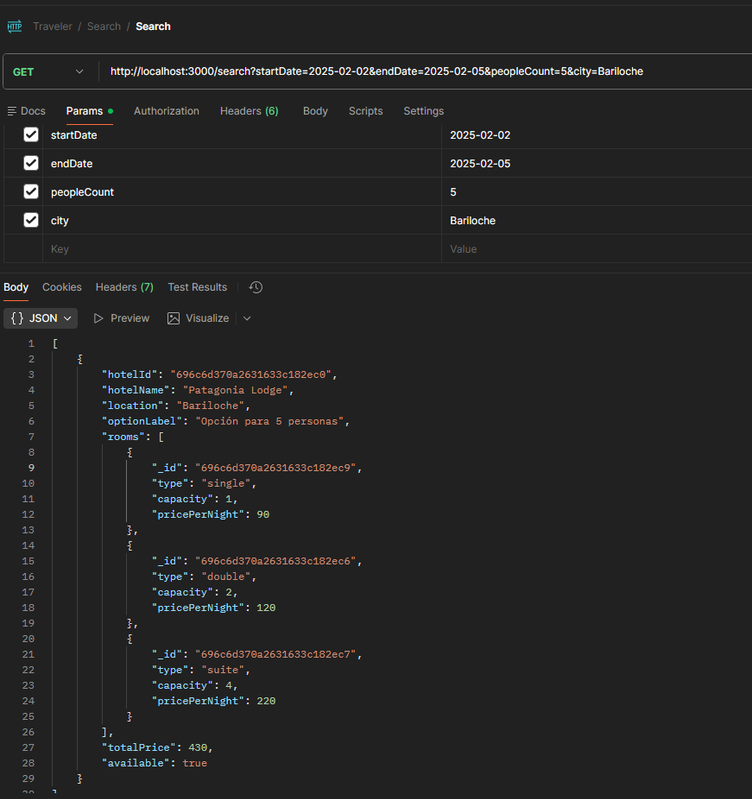The width and height of the screenshot is (752, 799).
Task: Click the HTTP request type icon
Action: point(14,26)
